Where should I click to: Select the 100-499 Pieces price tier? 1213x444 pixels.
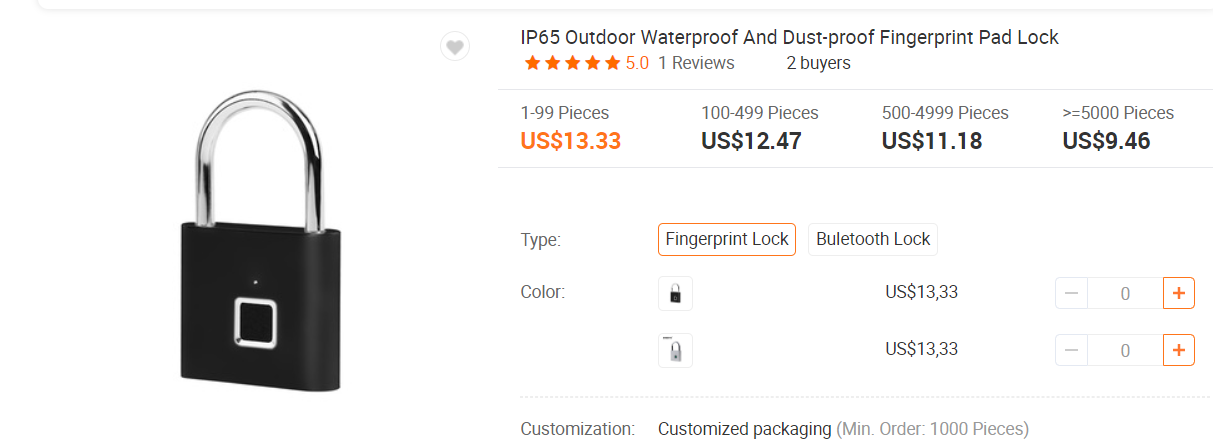760,128
